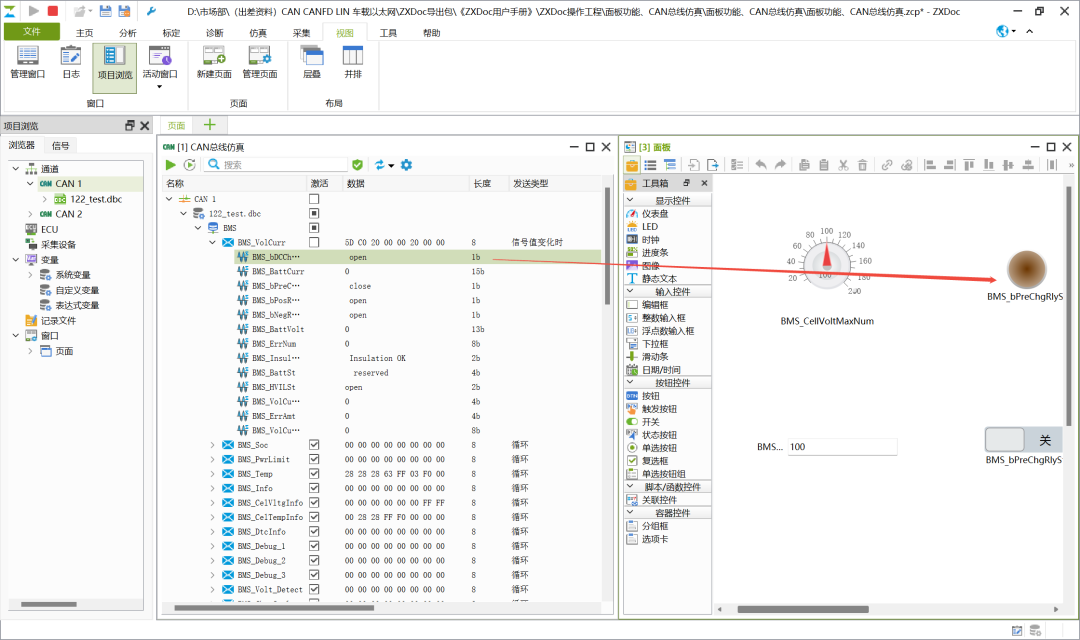Viewport: 1080px width, 640px height.
Task: Click the delete trash icon in panel toolbar
Action: click(862, 165)
